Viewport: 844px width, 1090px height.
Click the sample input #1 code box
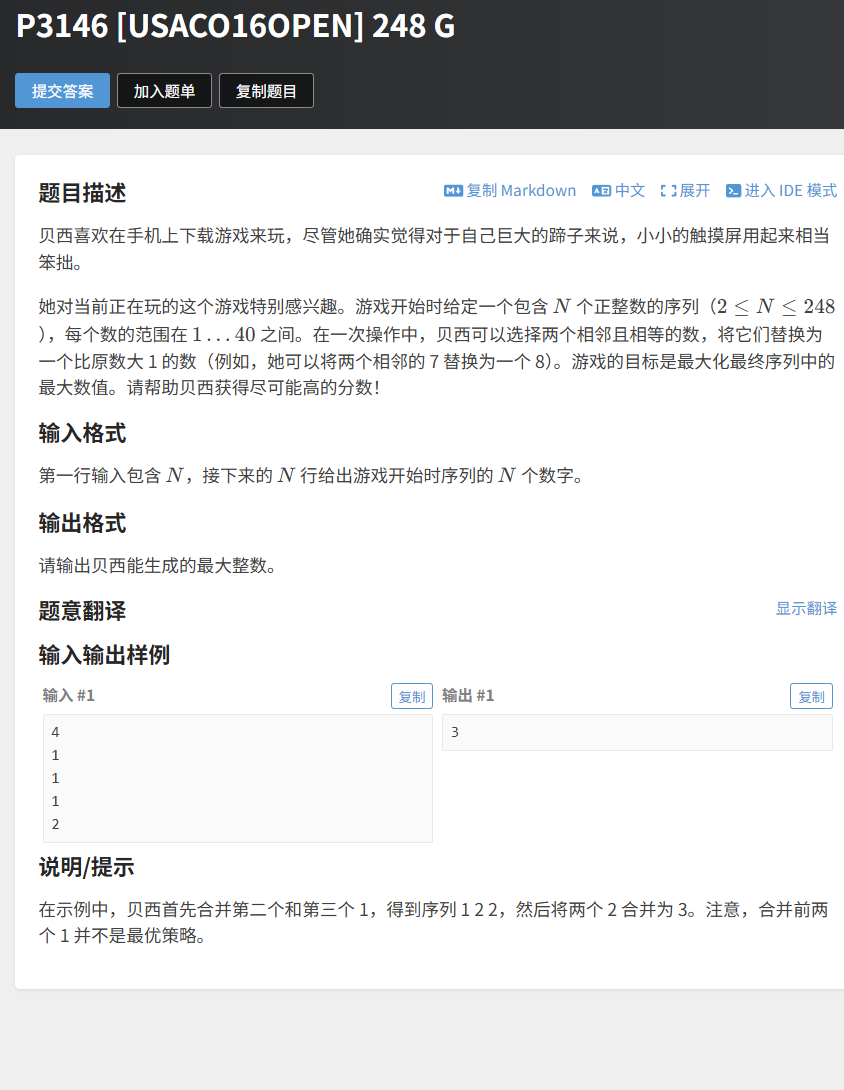[238, 778]
